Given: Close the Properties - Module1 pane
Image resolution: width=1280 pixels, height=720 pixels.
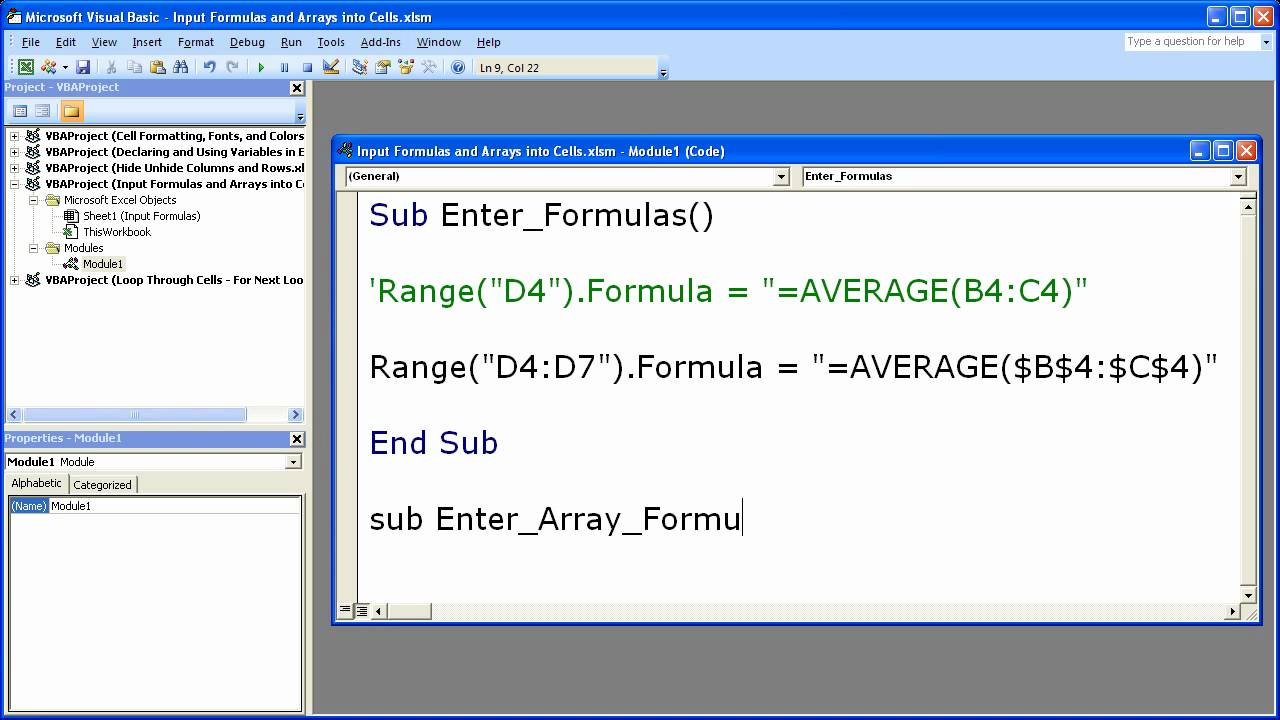Looking at the screenshot, I should (296, 439).
